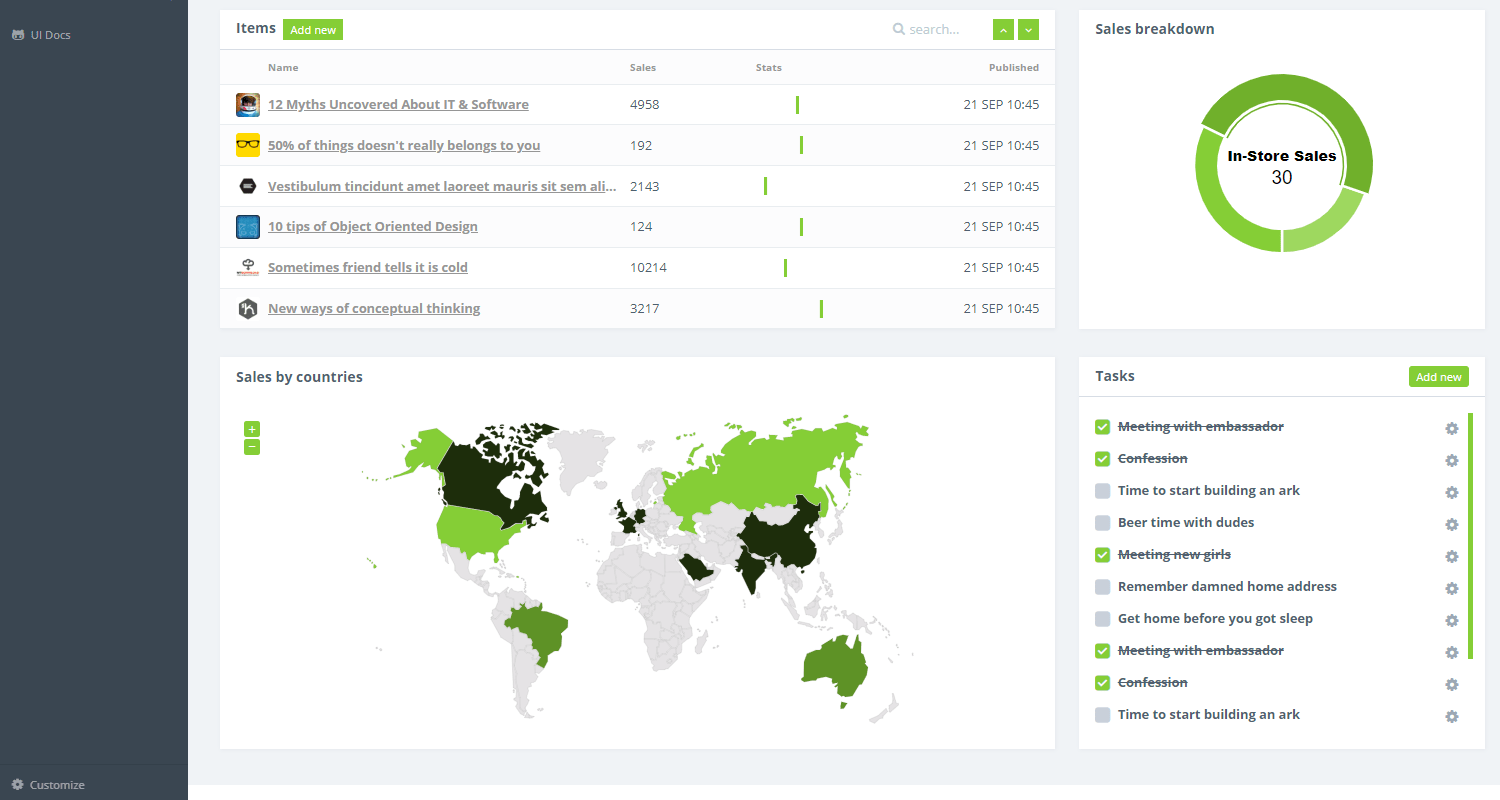Click the green down arrow beside search

point(1028,29)
